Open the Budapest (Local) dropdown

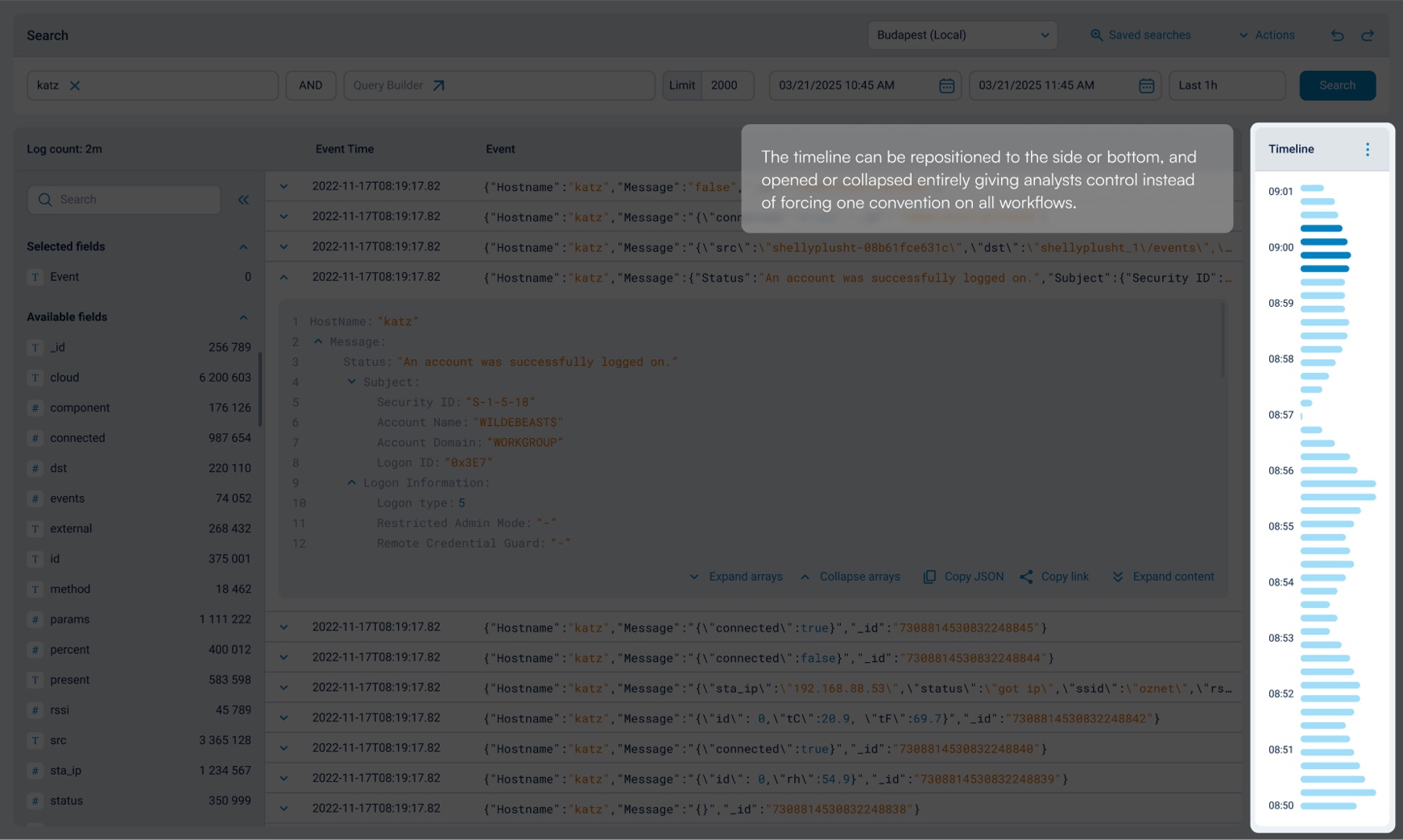[962, 35]
